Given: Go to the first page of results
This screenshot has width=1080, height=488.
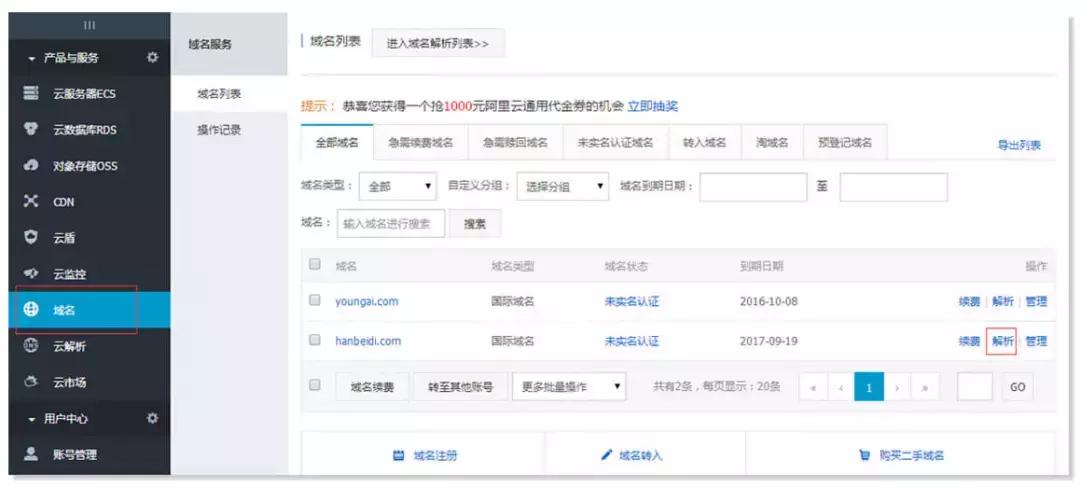Looking at the screenshot, I should (x=813, y=388).
